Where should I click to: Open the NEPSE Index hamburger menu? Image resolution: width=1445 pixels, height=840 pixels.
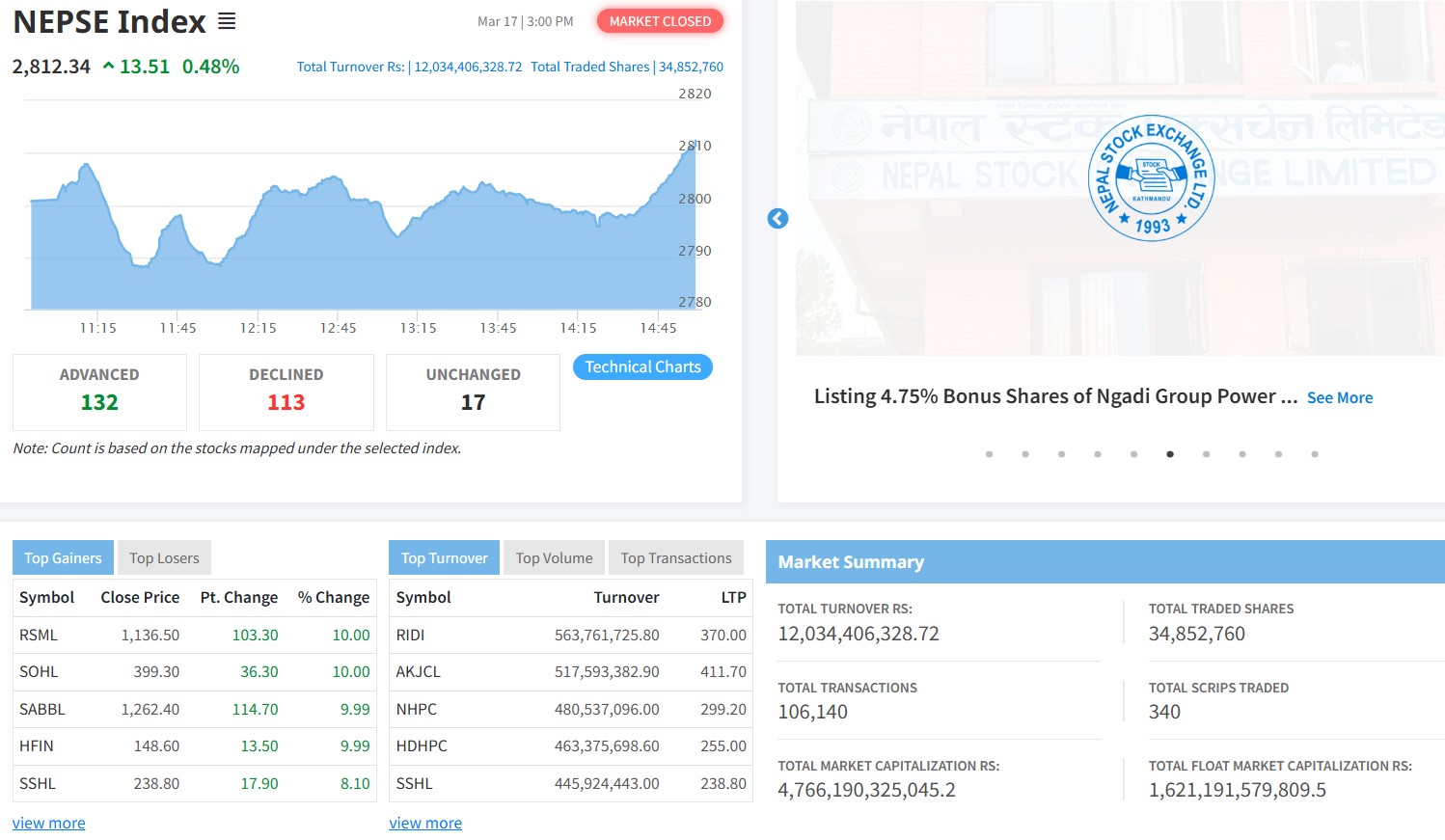(x=227, y=21)
